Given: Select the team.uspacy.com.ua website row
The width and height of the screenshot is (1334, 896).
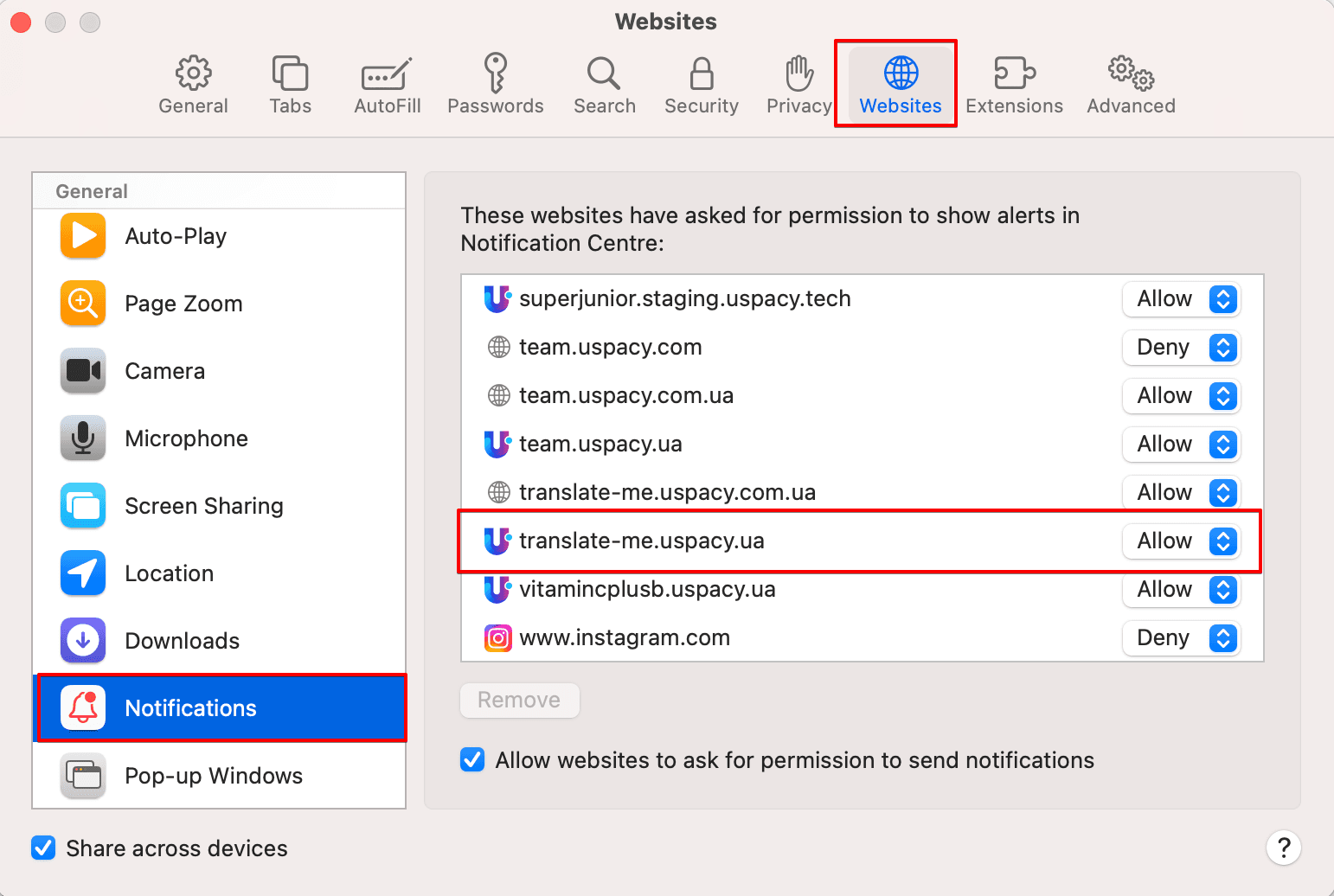Looking at the screenshot, I should (779, 396).
